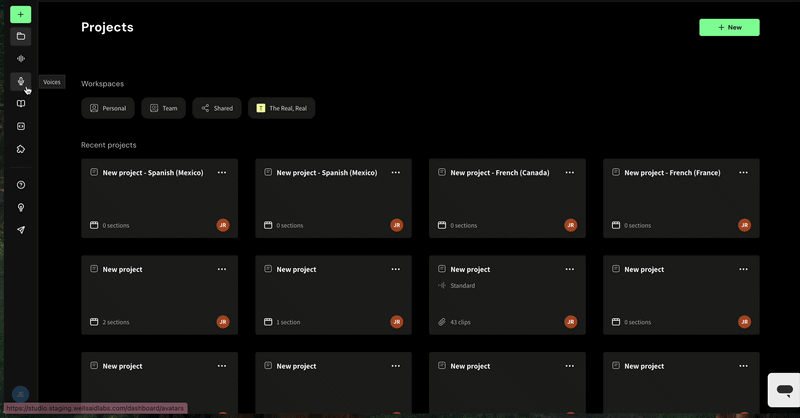800x418 pixels.
Task: Open the open-book icon in sidebar
Action: [20, 104]
